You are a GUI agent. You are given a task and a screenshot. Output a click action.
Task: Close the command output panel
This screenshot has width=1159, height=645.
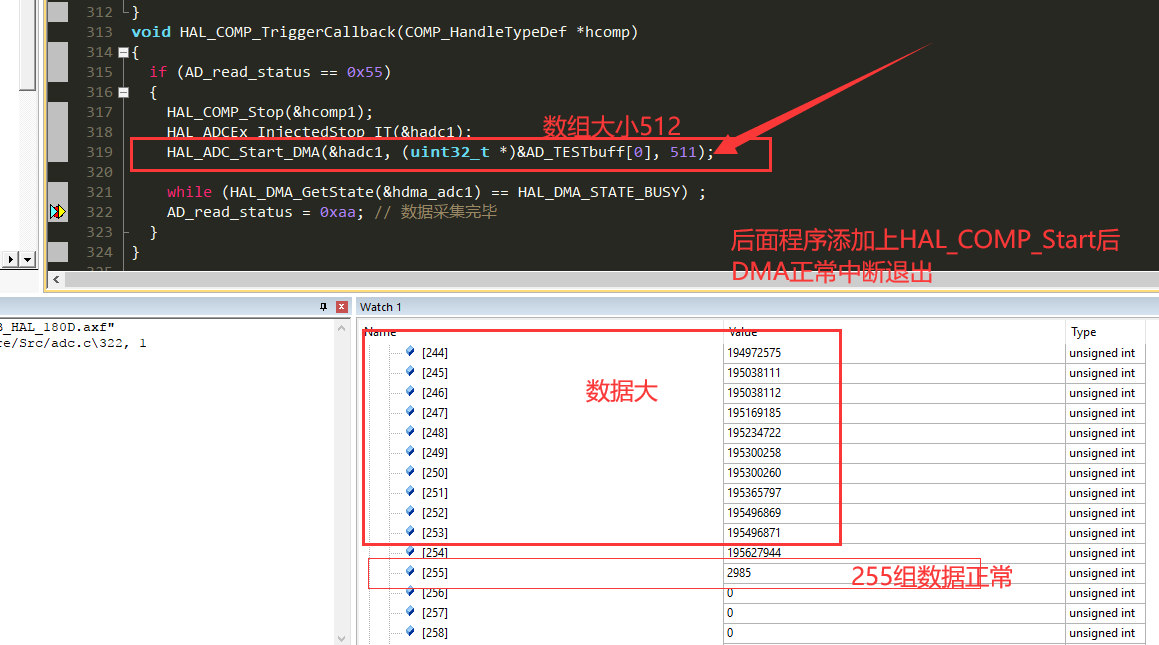[x=341, y=307]
